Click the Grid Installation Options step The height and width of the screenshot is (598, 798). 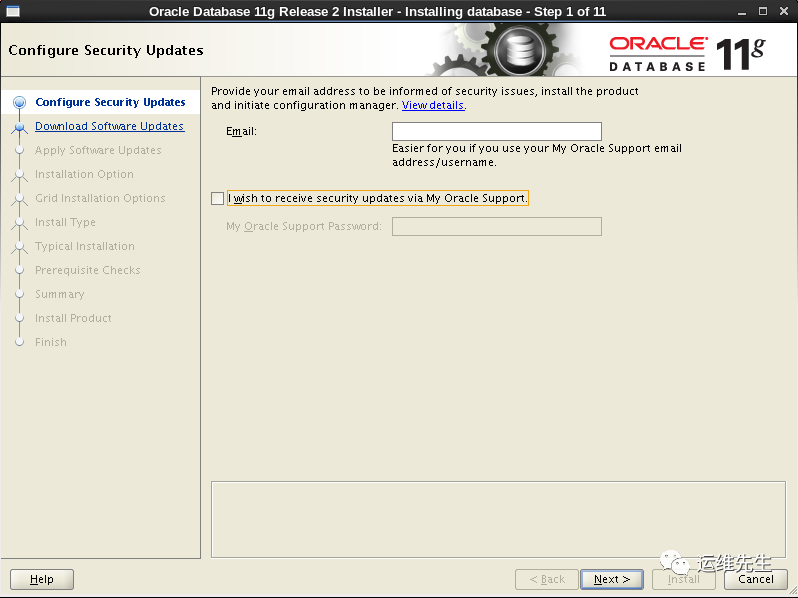(100, 198)
